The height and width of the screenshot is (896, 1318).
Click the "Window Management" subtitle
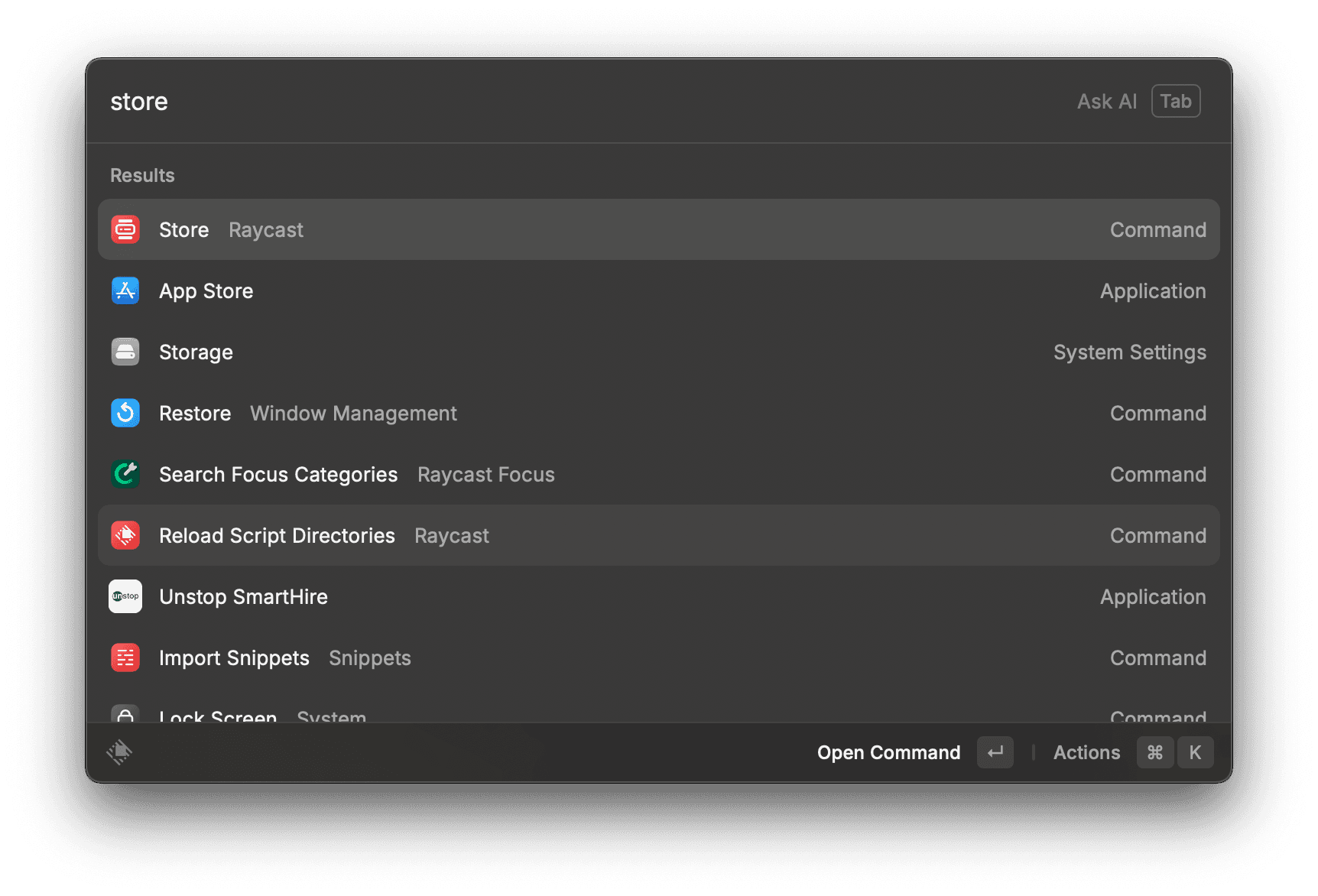pyautogui.click(x=353, y=413)
